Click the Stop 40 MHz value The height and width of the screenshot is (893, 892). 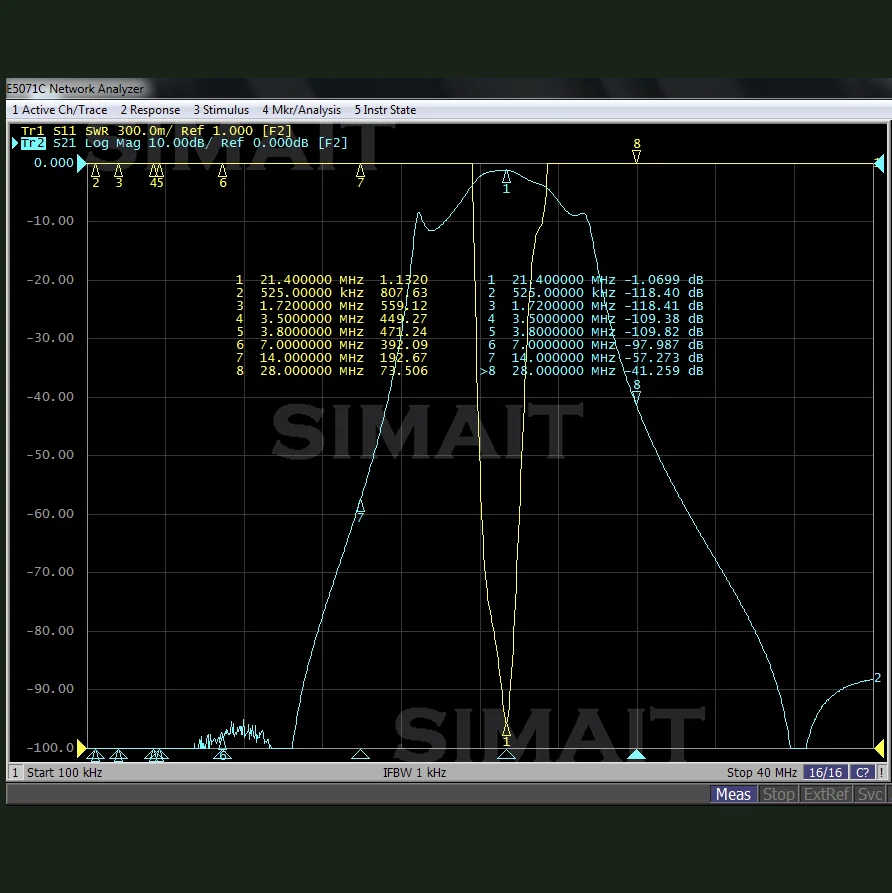(762, 773)
